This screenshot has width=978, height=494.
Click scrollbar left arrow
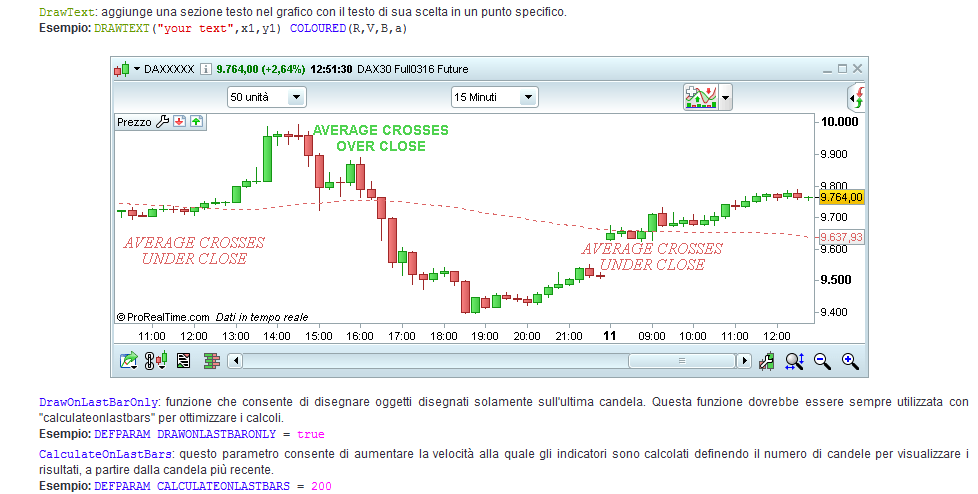(235, 361)
